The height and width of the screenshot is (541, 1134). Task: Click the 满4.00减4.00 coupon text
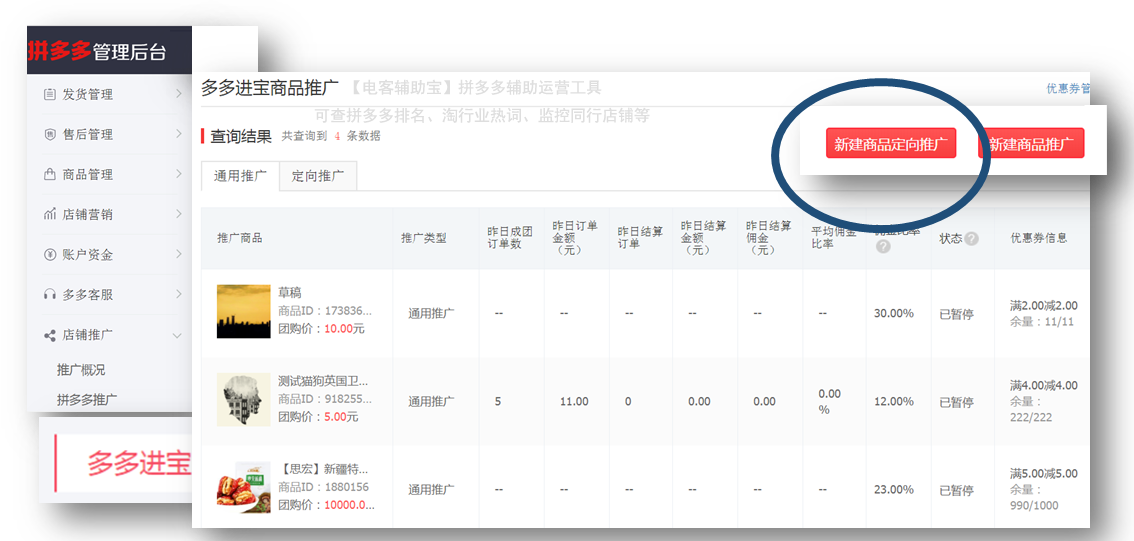coord(1044,385)
